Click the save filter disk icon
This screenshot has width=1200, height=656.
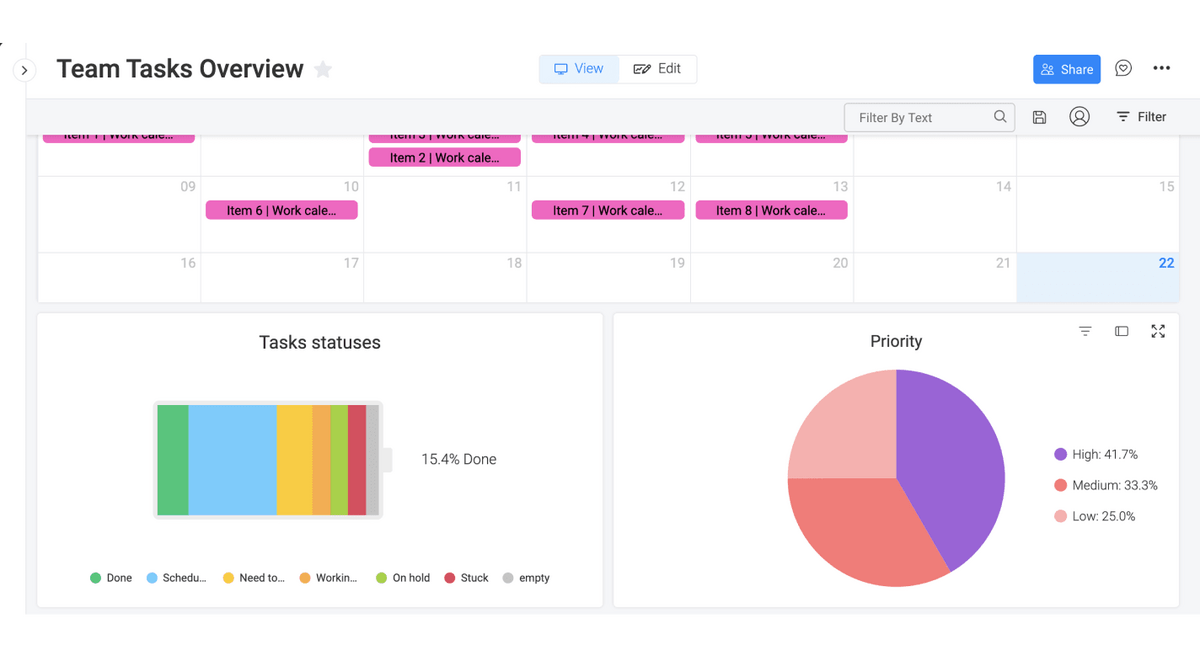pyautogui.click(x=1039, y=117)
